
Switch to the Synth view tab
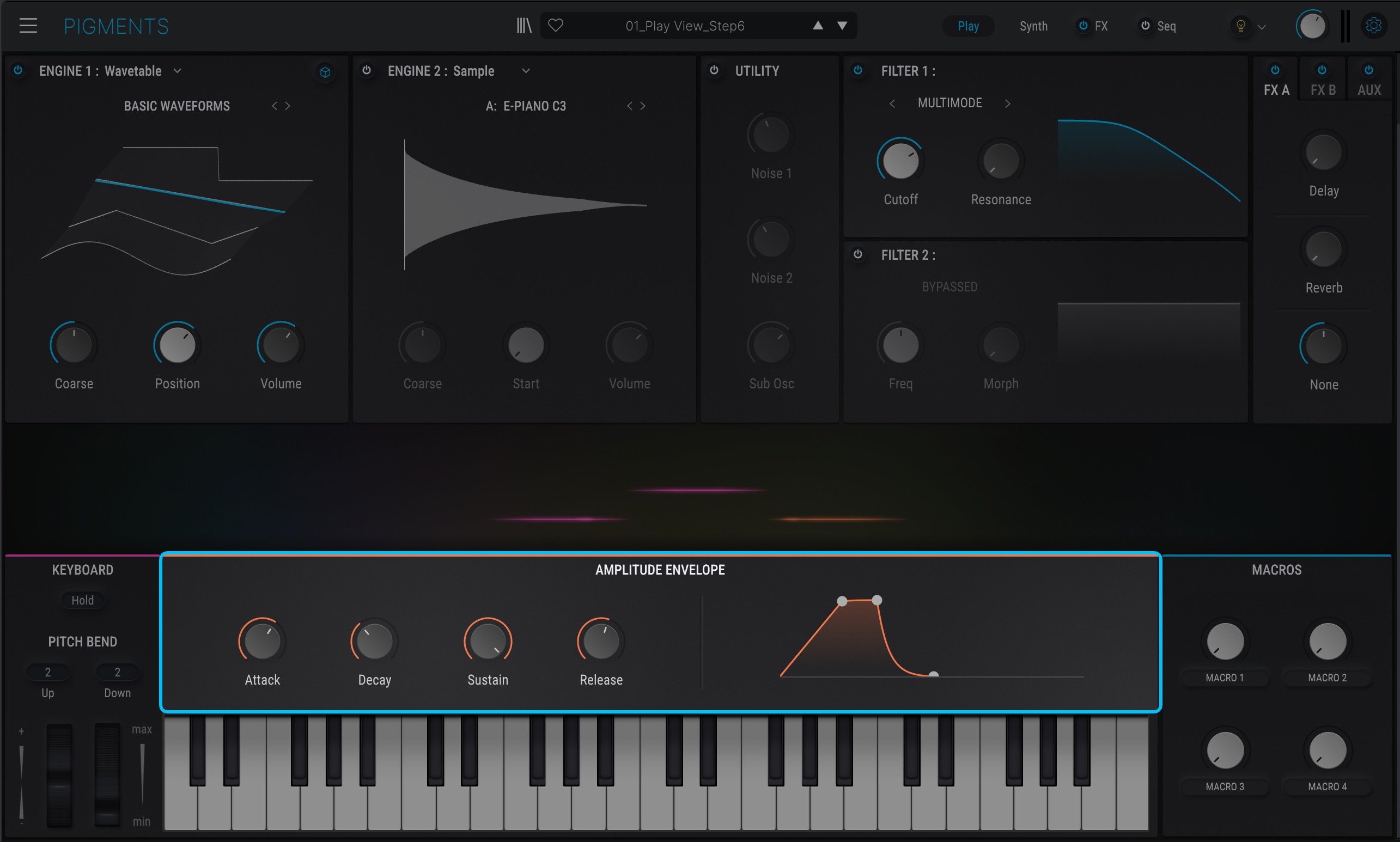[1033, 26]
